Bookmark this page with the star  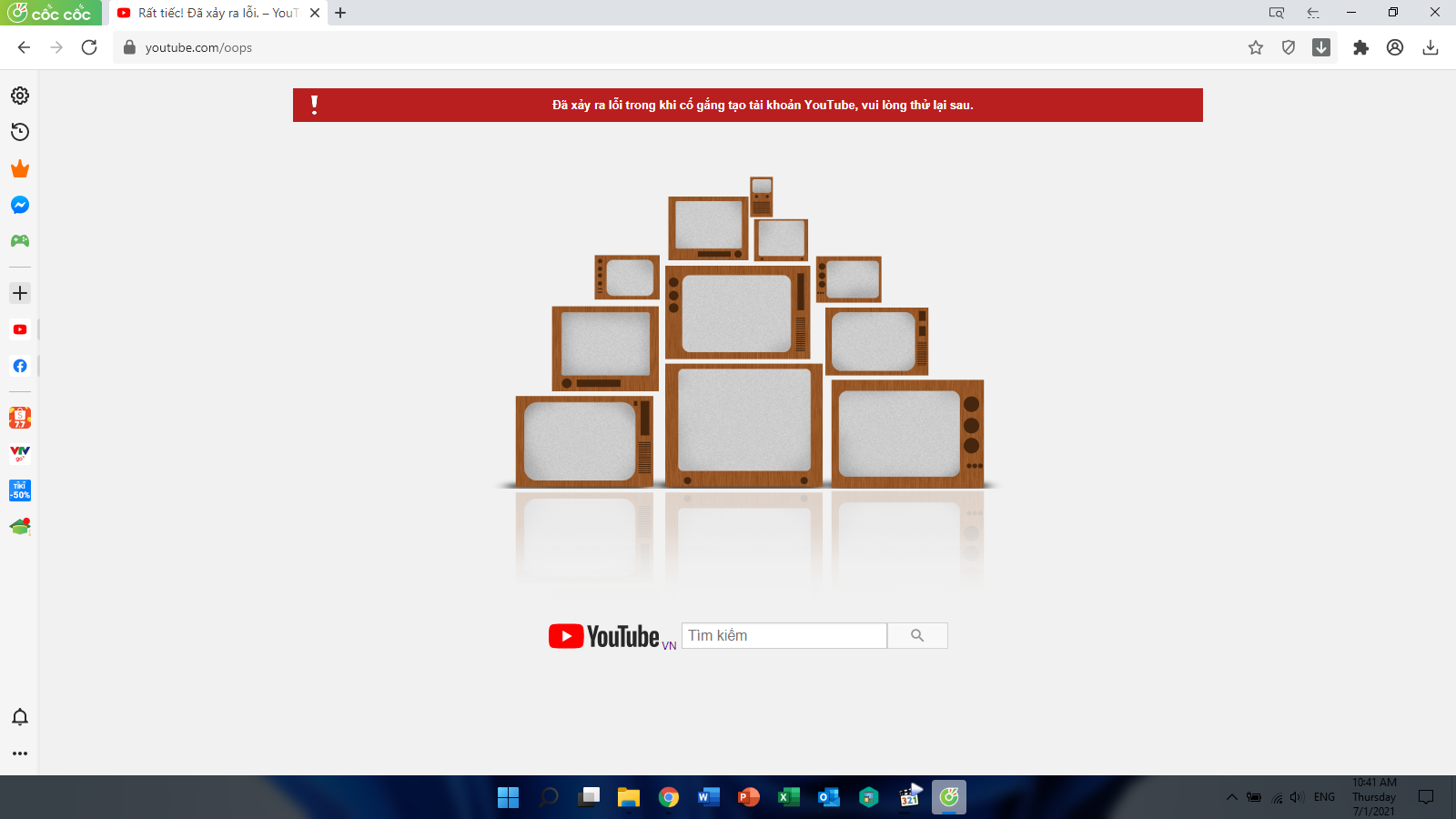pos(1256,47)
